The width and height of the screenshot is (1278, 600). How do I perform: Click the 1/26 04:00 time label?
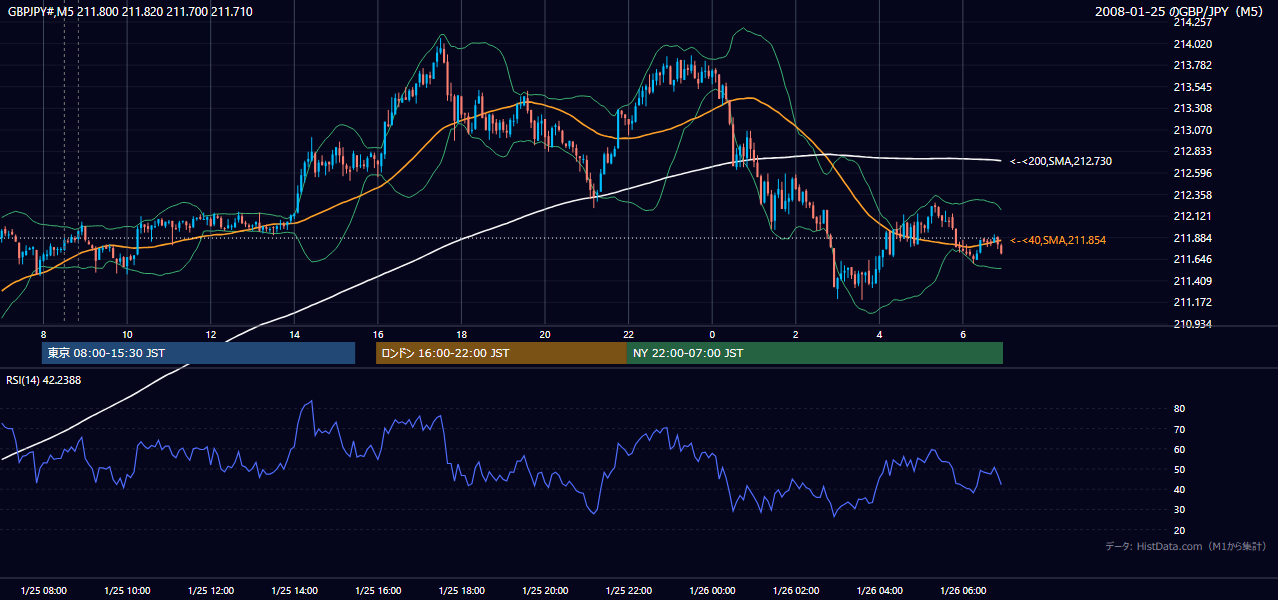pos(879,590)
